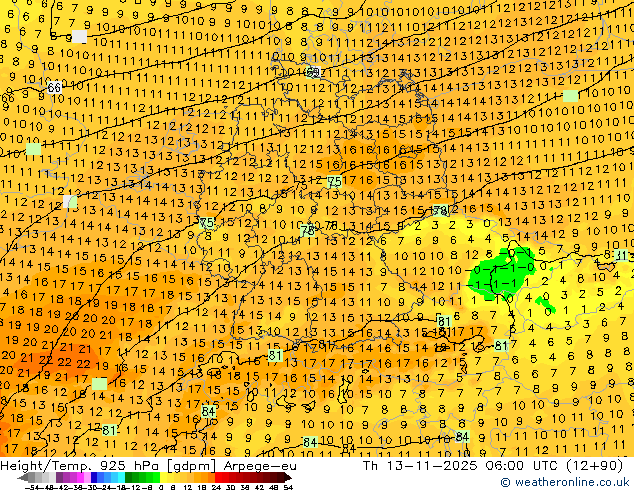
Task: Pick the cyan legend swatch
Action: click(121, 478)
